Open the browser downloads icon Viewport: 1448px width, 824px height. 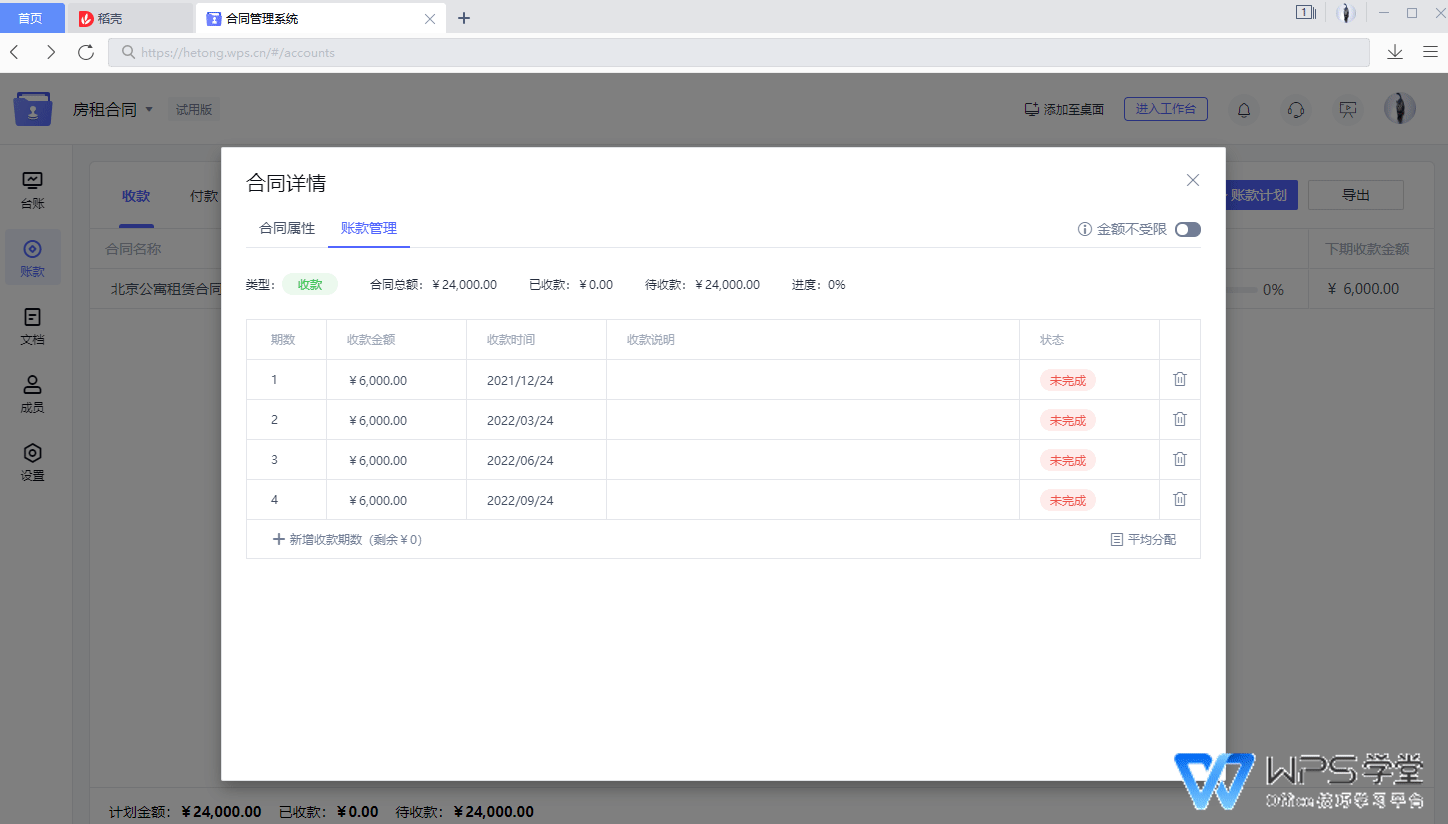[x=1395, y=52]
